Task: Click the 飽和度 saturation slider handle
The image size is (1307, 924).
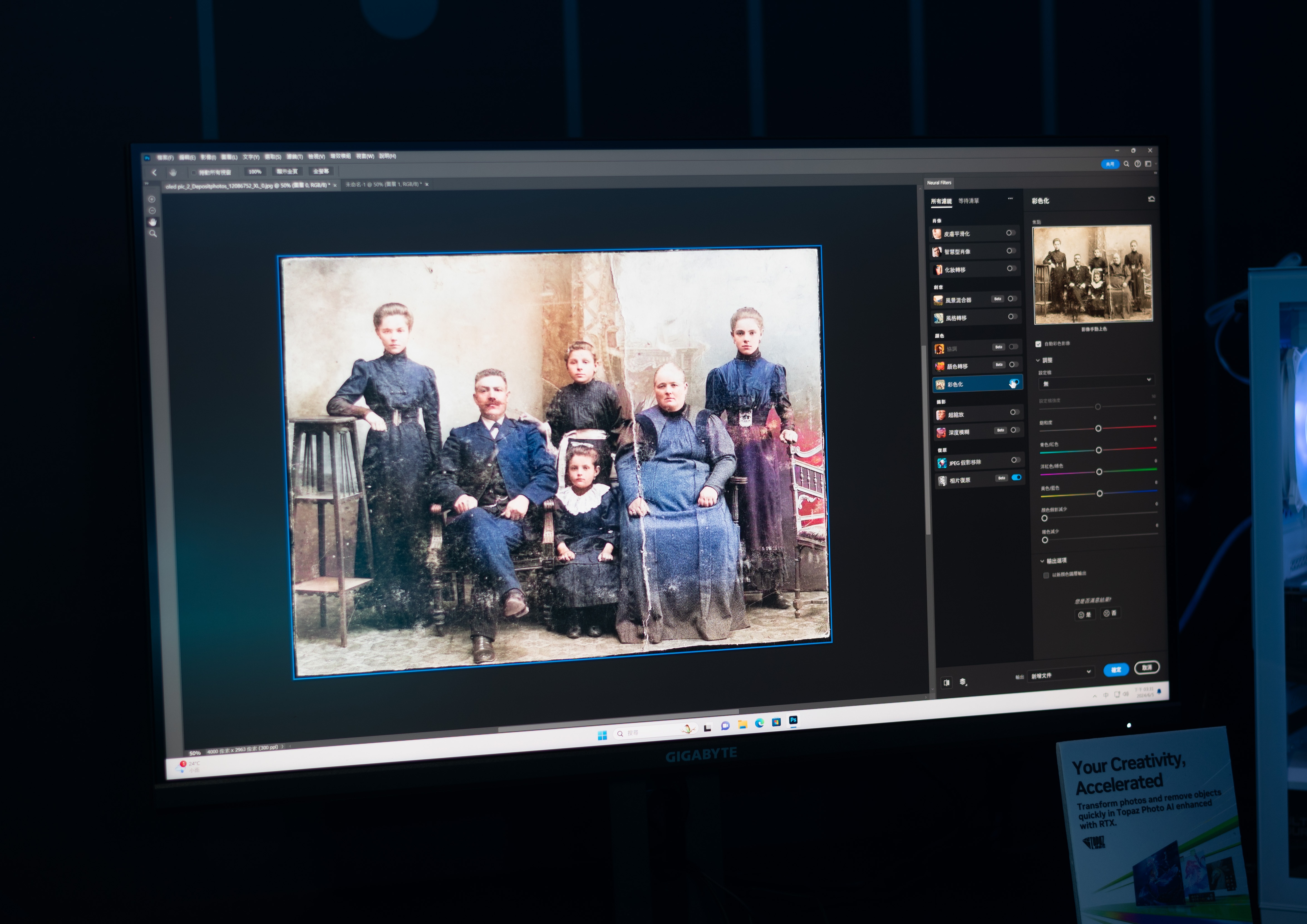Action: tap(1099, 428)
